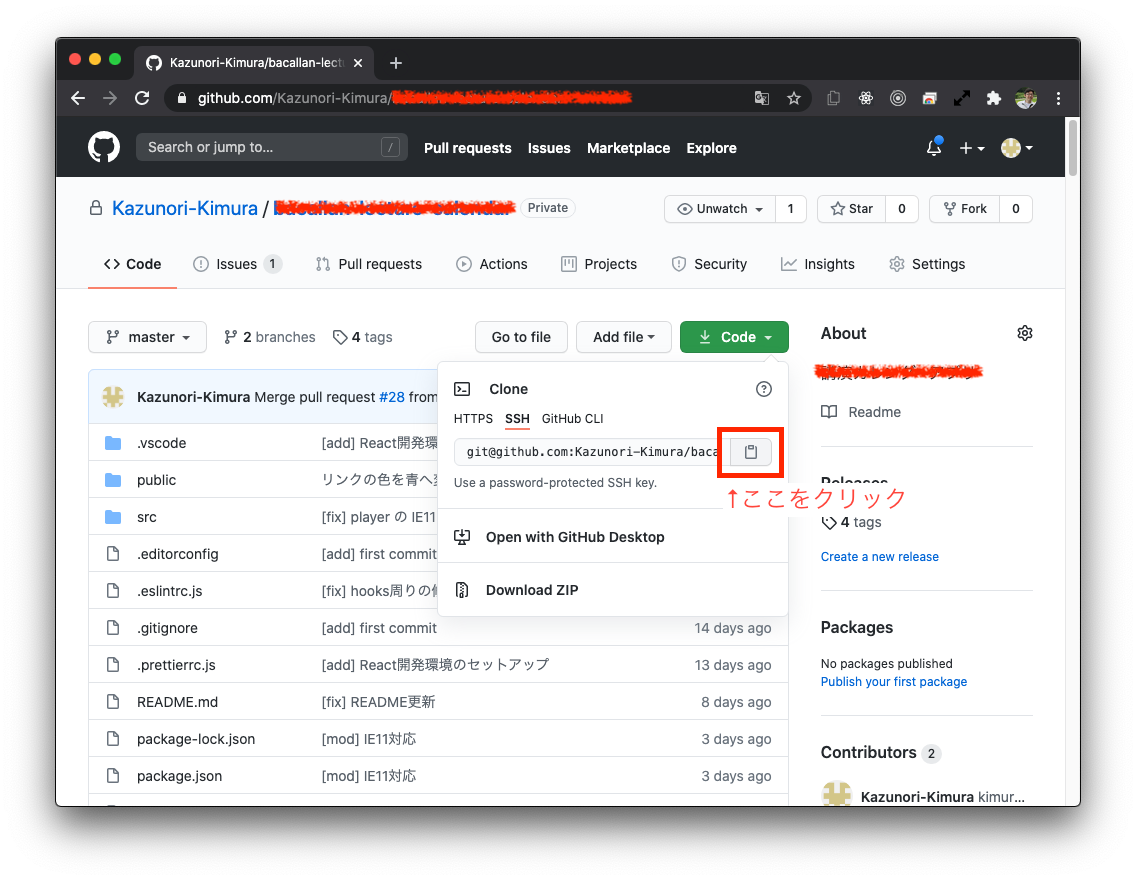The height and width of the screenshot is (880, 1136).
Task: Expand the master branch dropdown
Action: pos(147,337)
